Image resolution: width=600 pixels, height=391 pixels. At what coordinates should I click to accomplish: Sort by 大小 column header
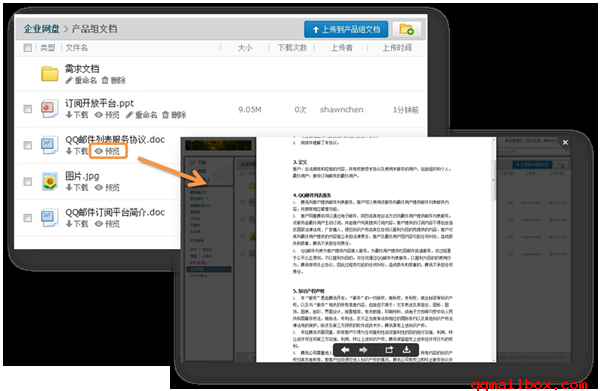245,47
